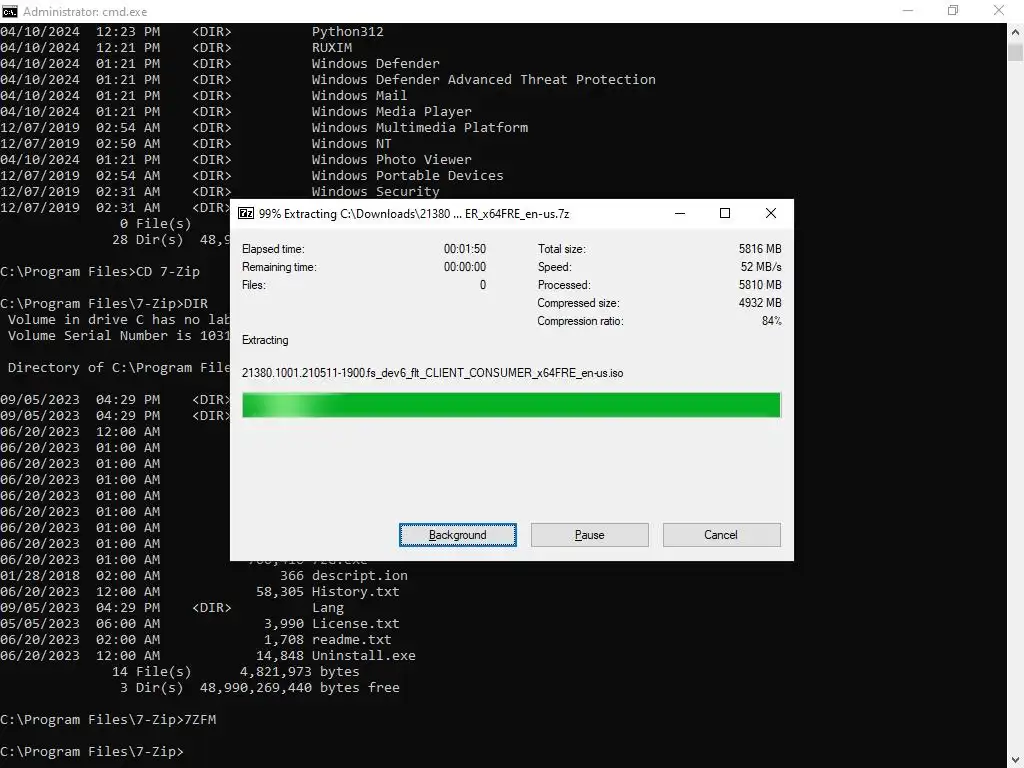The image size is (1024, 768).
Task: Minimize the cmd.exe window
Action: tap(908, 11)
